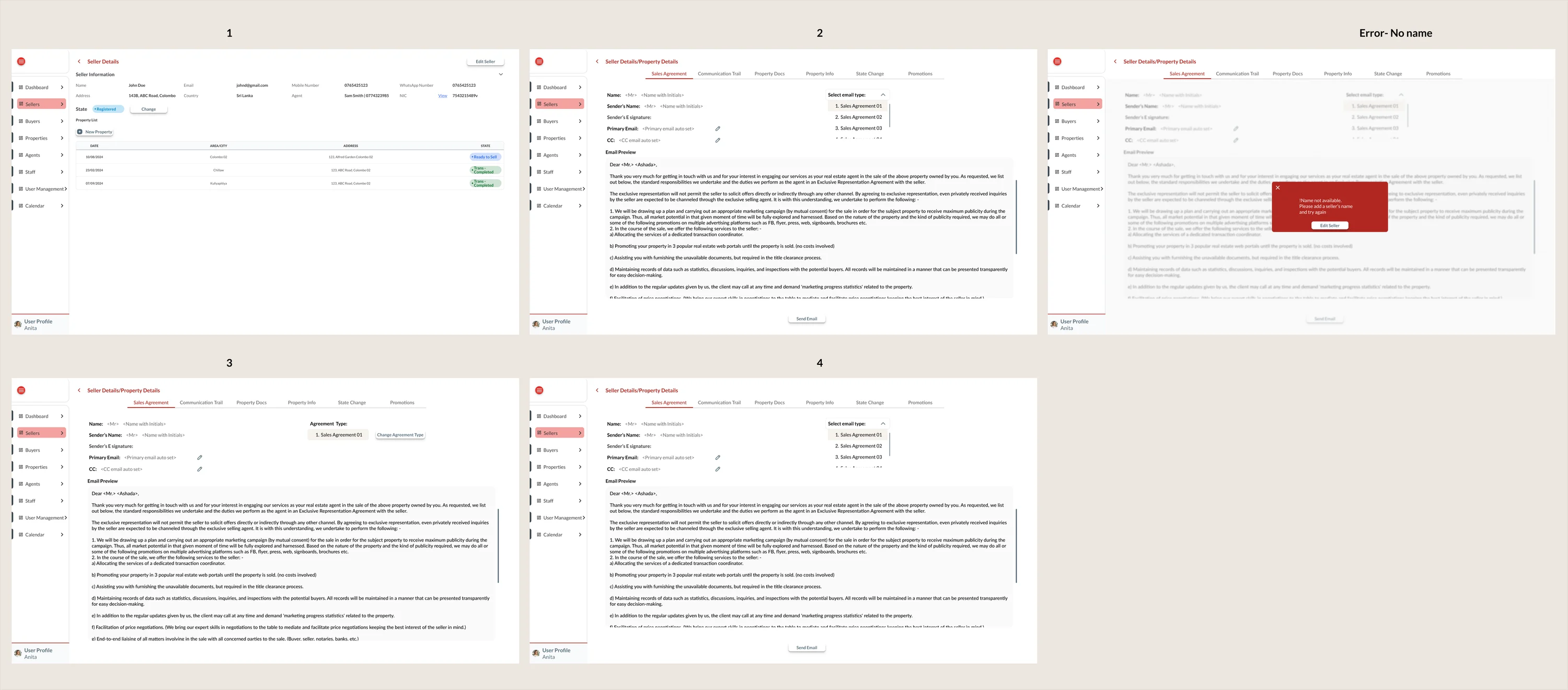Click the plus icon on New Property in screen 1
Screen dimensions: 1568x690
pos(80,132)
